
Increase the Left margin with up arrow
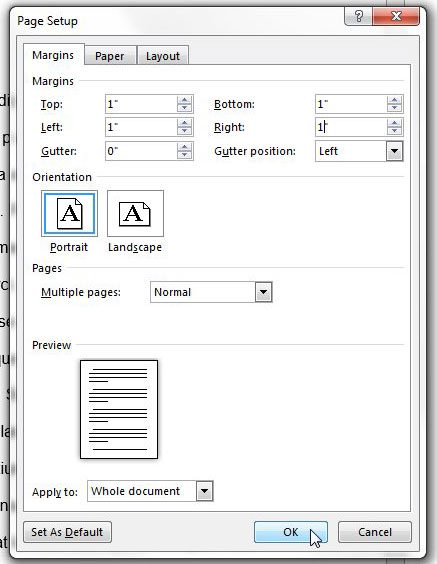pos(185,123)
